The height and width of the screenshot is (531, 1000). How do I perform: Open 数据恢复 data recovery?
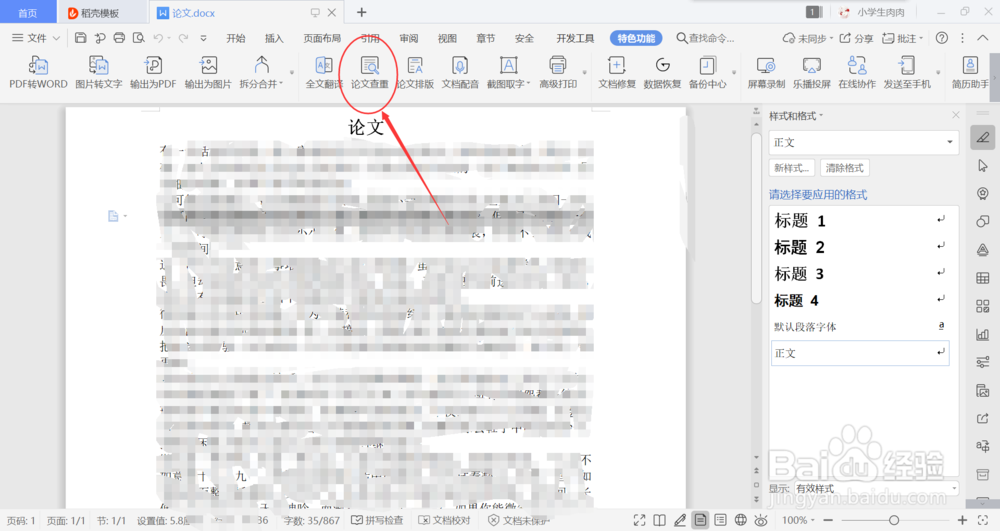tap(662, 73)
